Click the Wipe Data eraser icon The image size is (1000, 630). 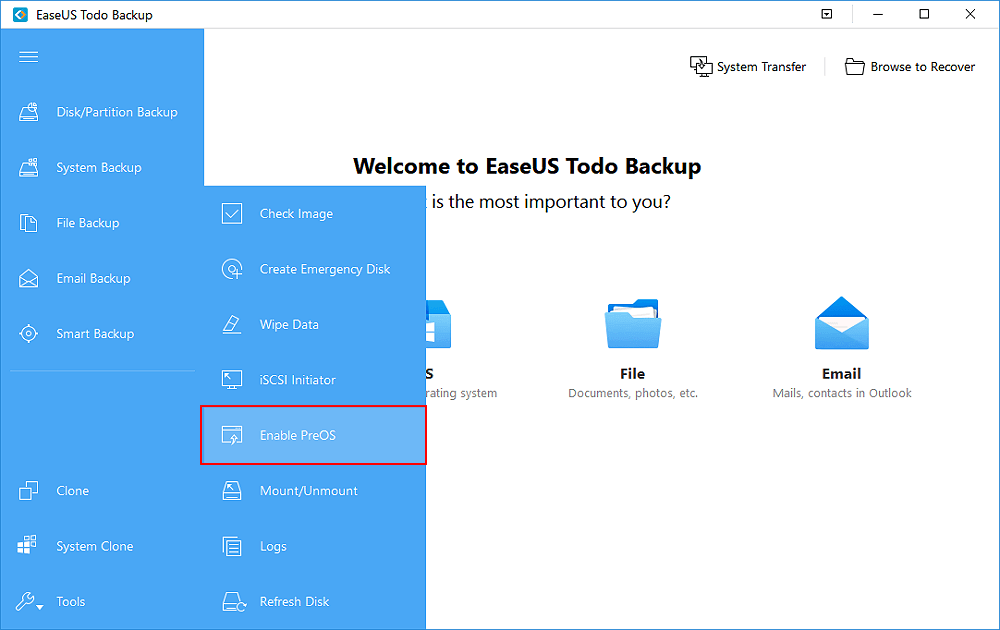point(232,325)
